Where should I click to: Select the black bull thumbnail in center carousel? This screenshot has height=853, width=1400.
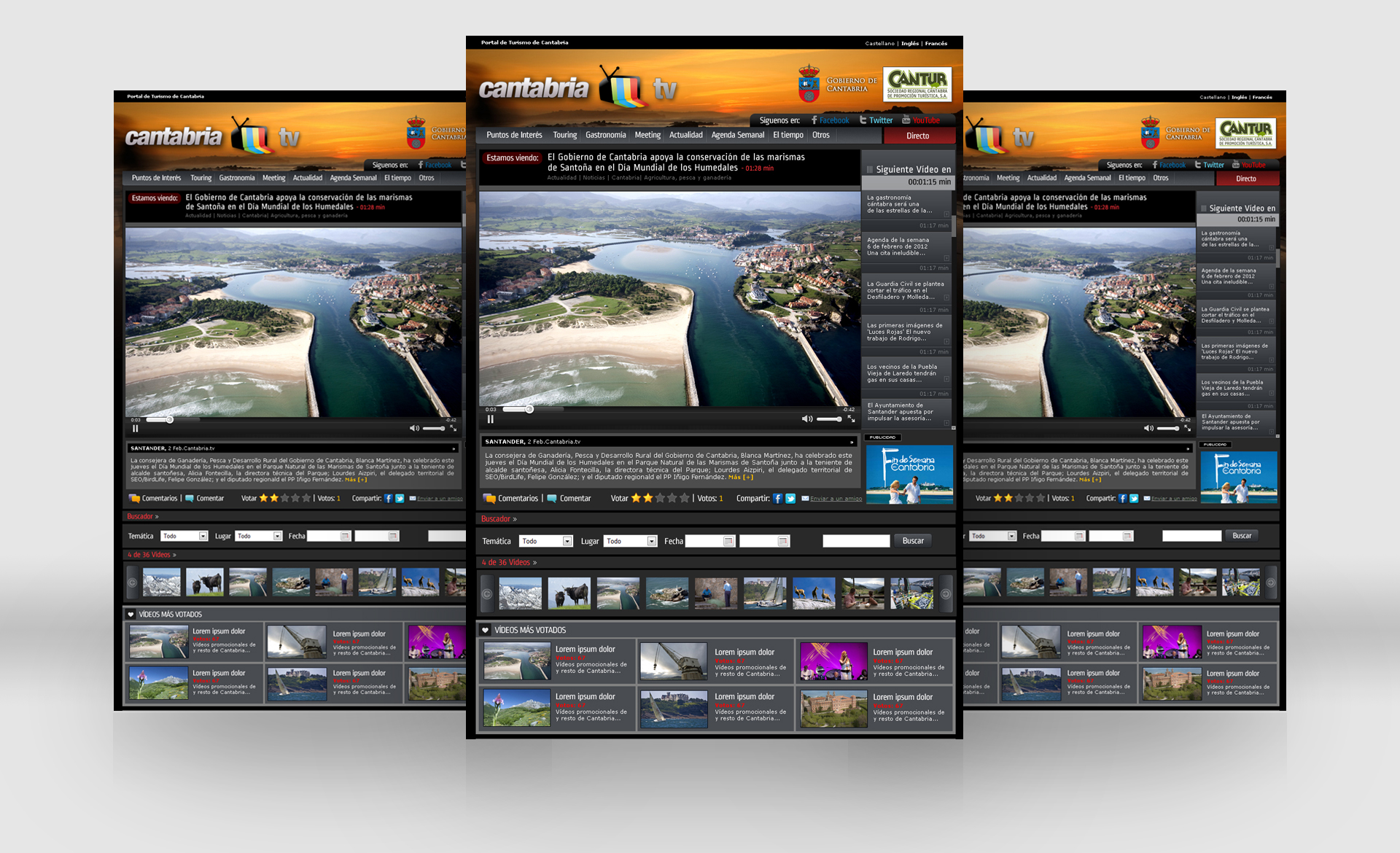tap(569, 593)
